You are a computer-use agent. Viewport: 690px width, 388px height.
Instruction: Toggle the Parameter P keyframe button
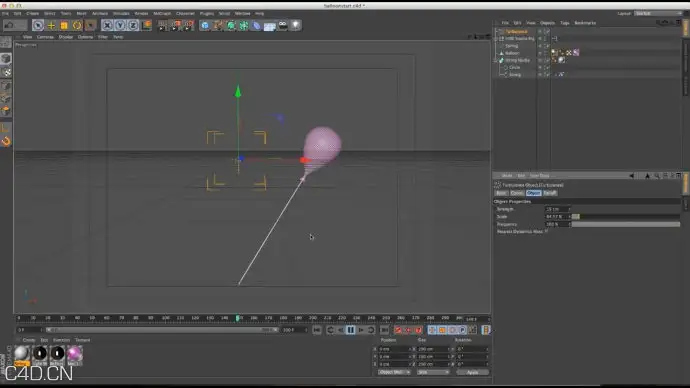click(462, 330)
